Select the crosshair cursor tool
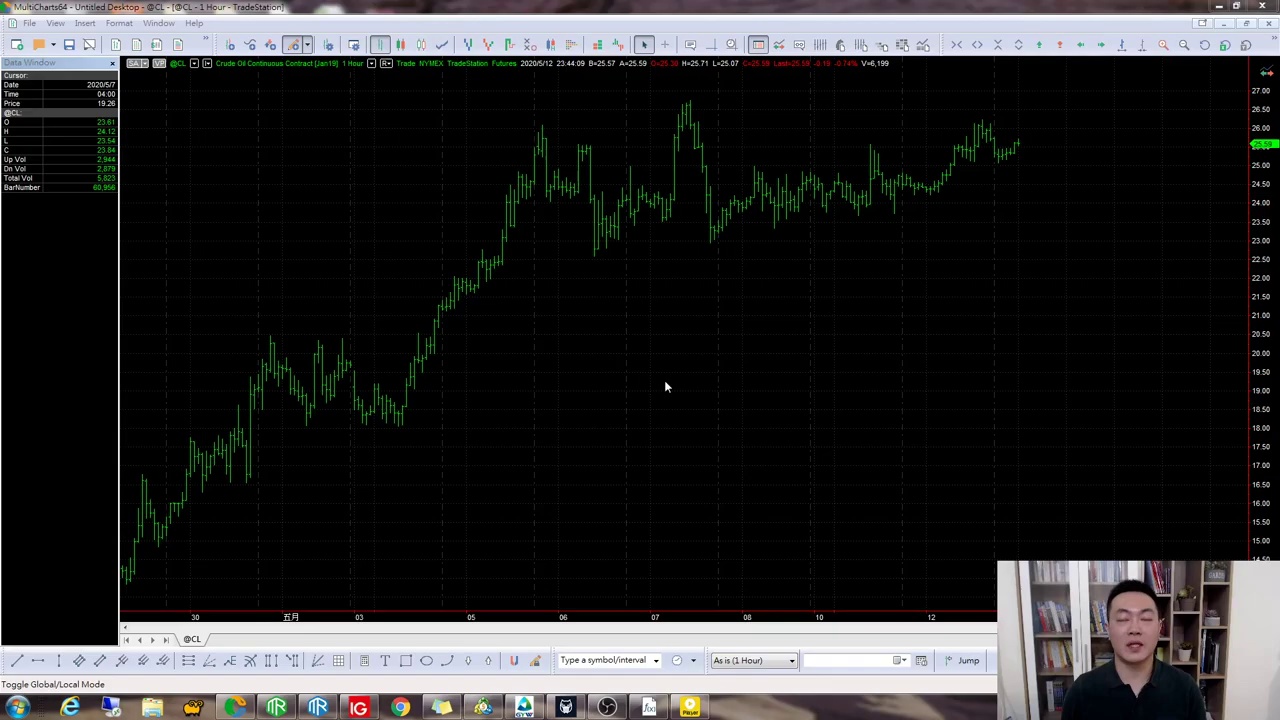The width and height of the screenshot is (1280, 720). tap(665, 45)
